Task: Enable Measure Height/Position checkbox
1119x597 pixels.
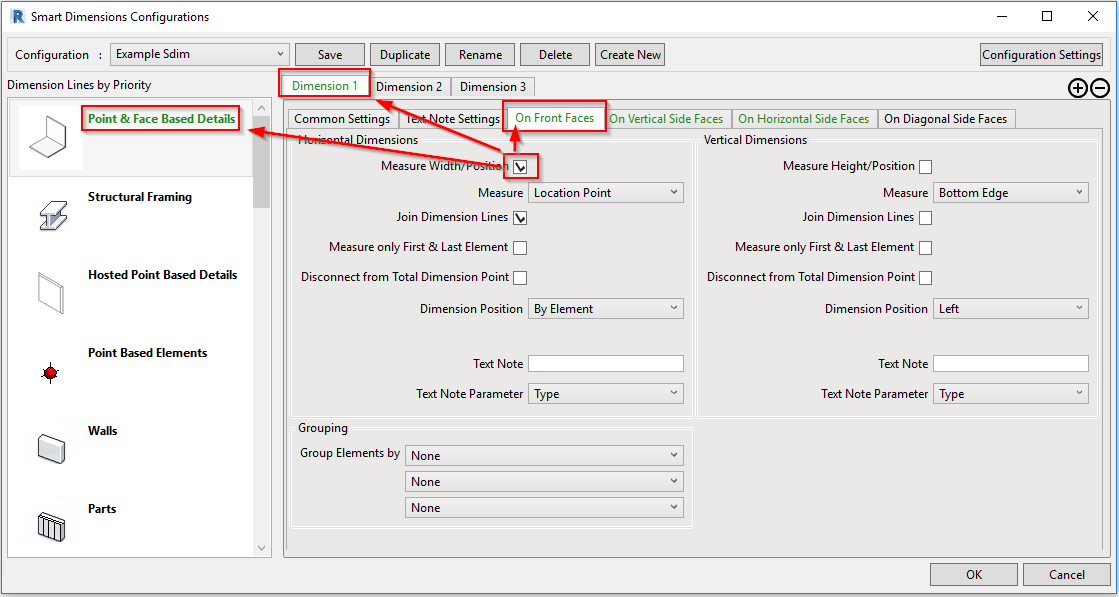Action: [926, 167]
